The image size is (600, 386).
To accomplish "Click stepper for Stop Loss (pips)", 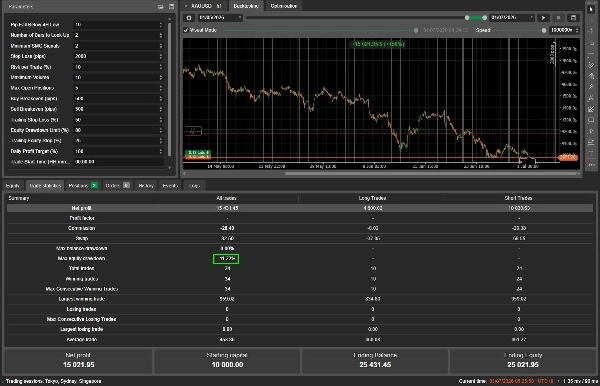I will [x=161, y=56].
